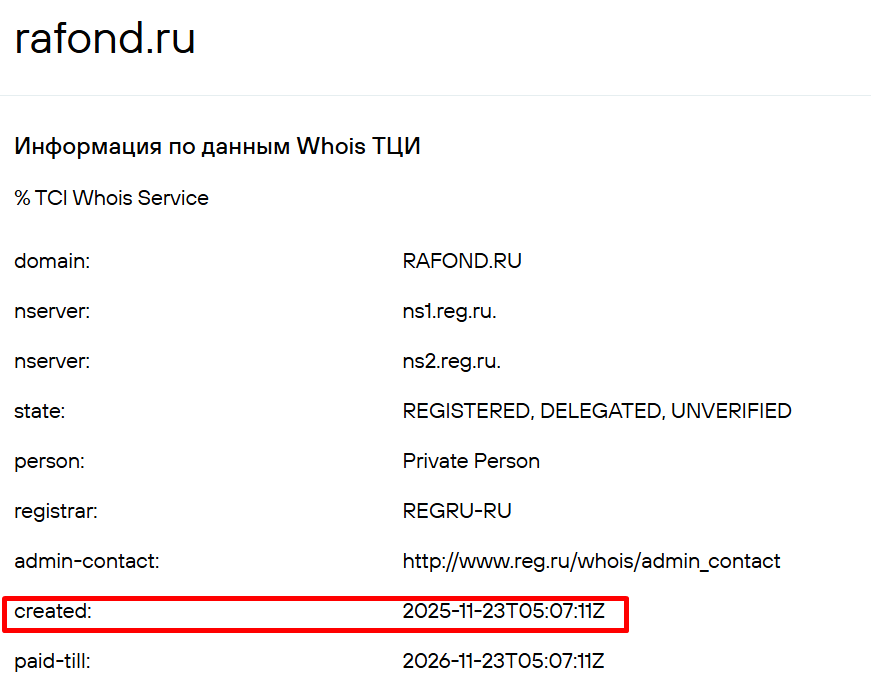Click the ns1.reg.ru. nameserver value
Screen dimensions: 871x691
pyautogui.click(x=449, y=311)
